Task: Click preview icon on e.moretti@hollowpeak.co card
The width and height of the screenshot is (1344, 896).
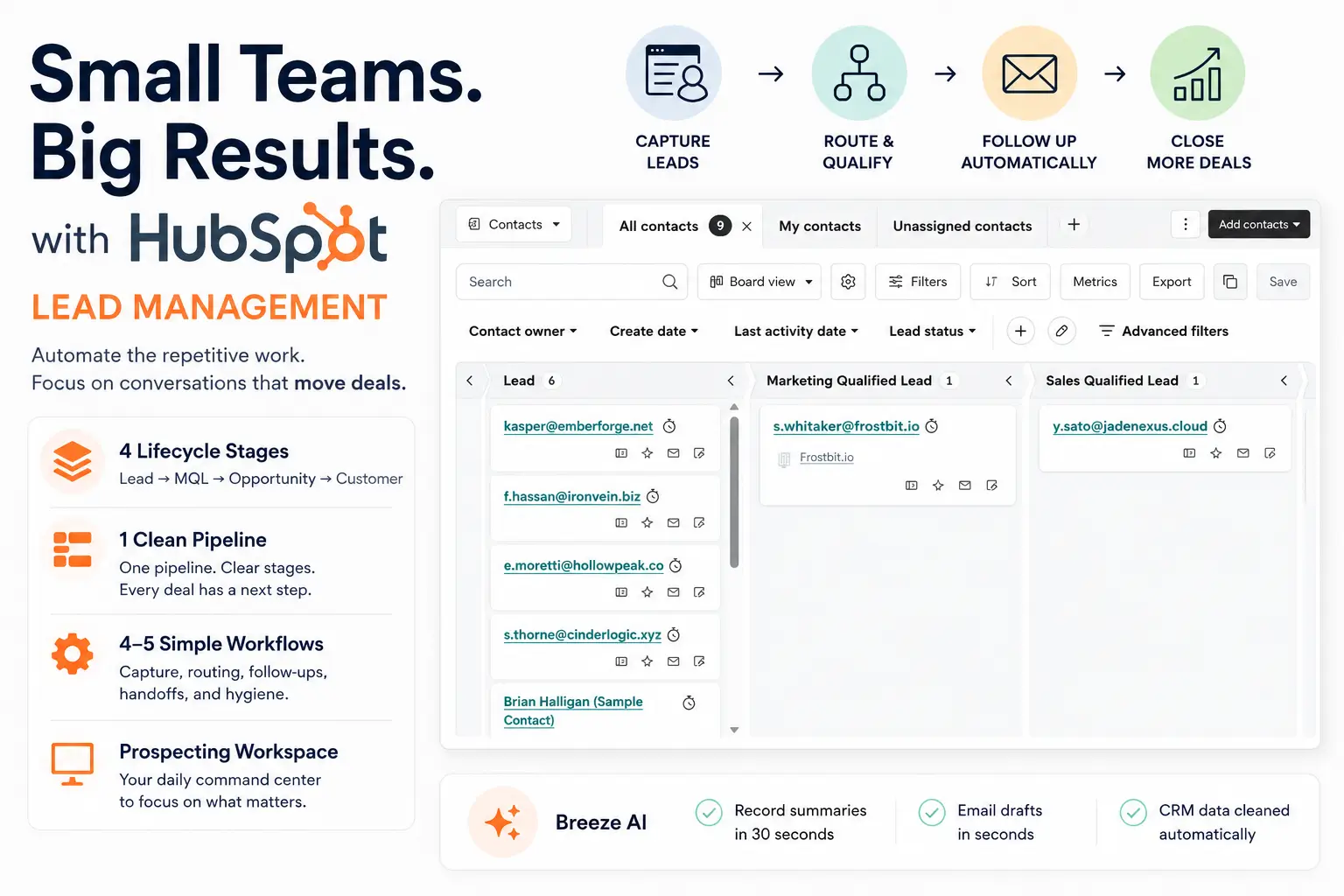Action: click(x=621, y=592)
